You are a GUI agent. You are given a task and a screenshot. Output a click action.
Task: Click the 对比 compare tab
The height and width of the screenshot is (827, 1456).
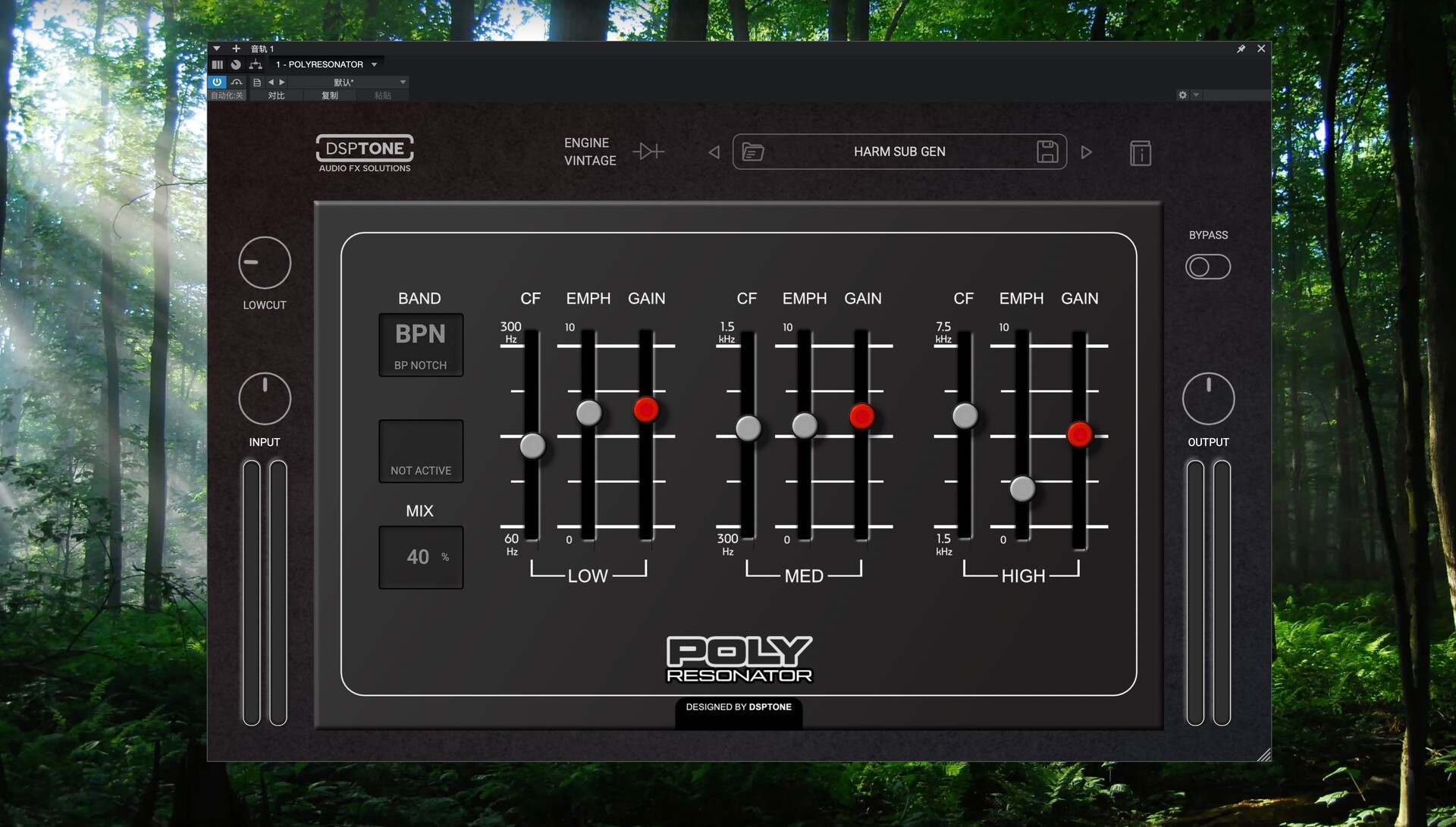pyautogui.click(x=276, y=96)
